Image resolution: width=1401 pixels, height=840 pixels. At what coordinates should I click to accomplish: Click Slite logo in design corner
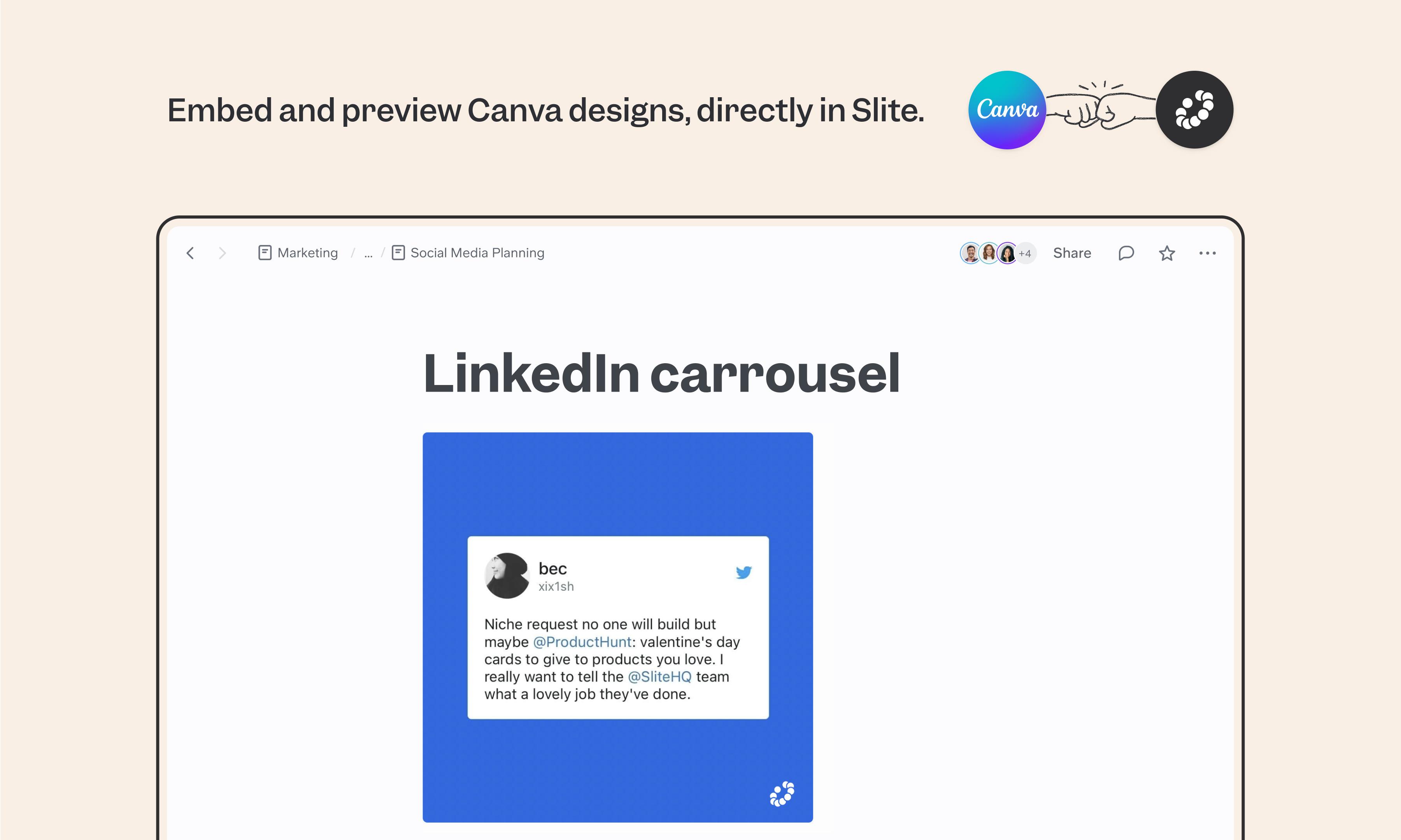click(x=782, y=794)
